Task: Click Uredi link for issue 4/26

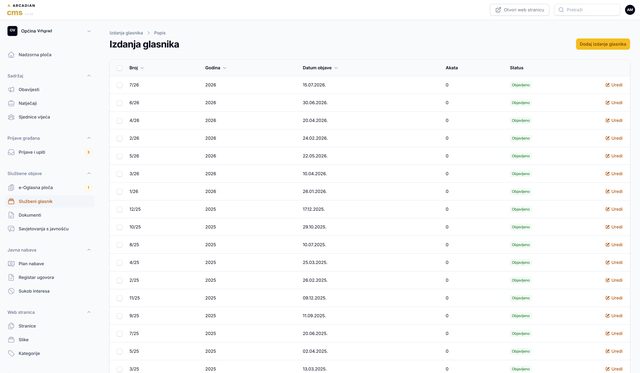Action: 614,120
